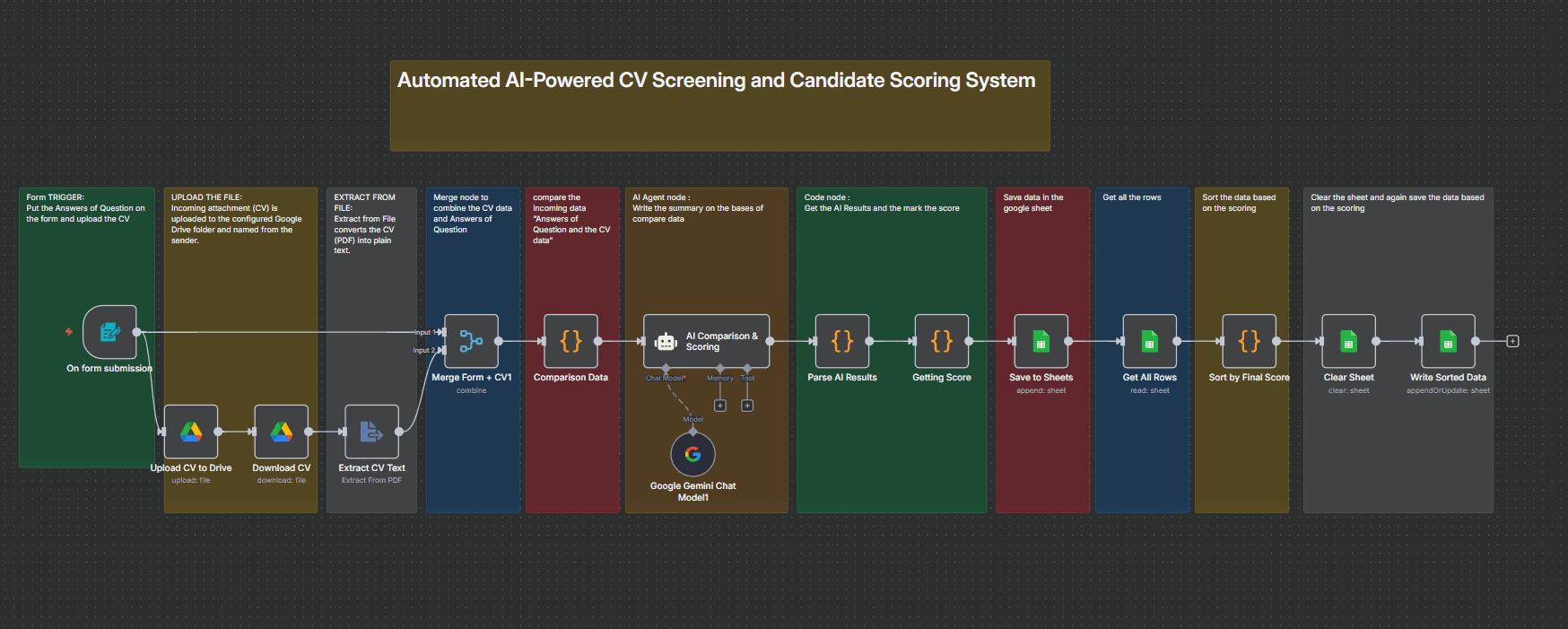Select the On form submission trigger node
This screenshot has width=1568, height=629.
tap(109, 332)
